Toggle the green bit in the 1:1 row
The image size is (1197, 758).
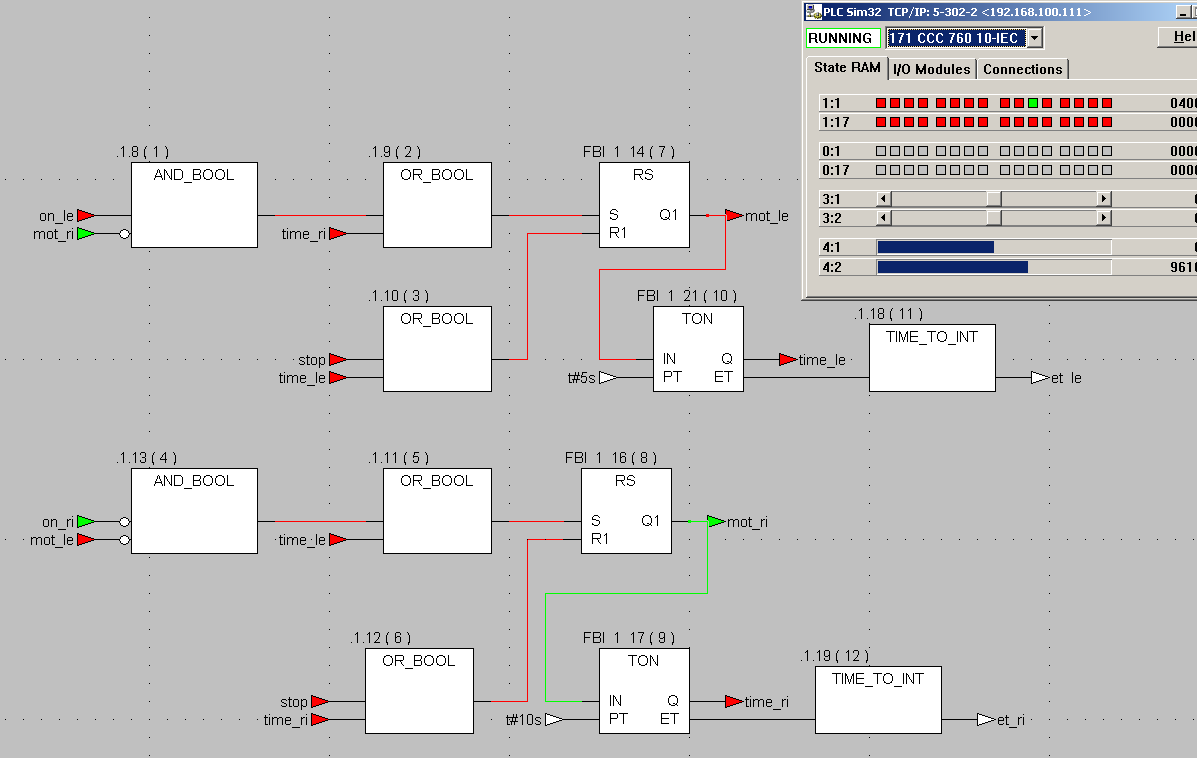[x=1033, y=103]
